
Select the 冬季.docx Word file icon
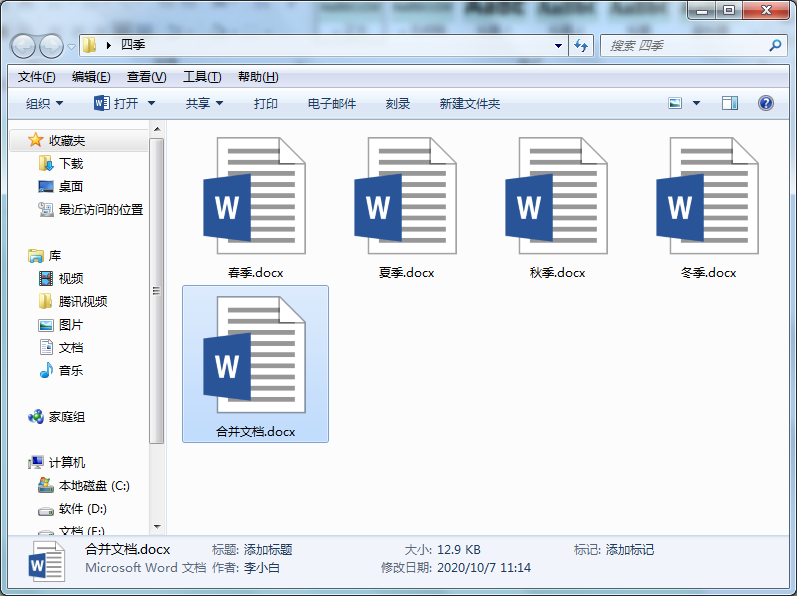click(708, 196)
